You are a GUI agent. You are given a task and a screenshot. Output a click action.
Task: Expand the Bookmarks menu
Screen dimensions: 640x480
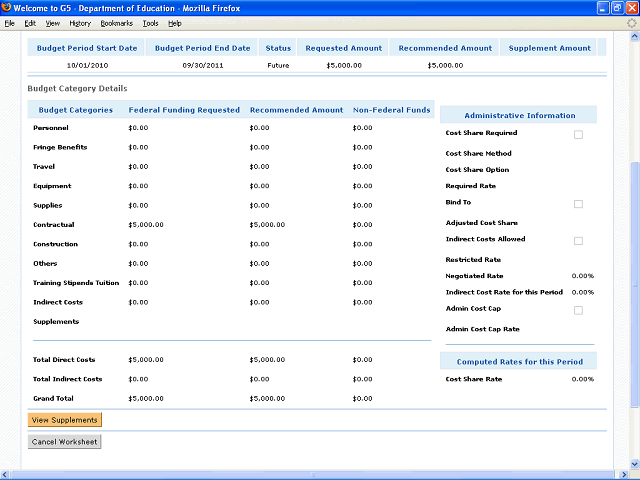116,22
